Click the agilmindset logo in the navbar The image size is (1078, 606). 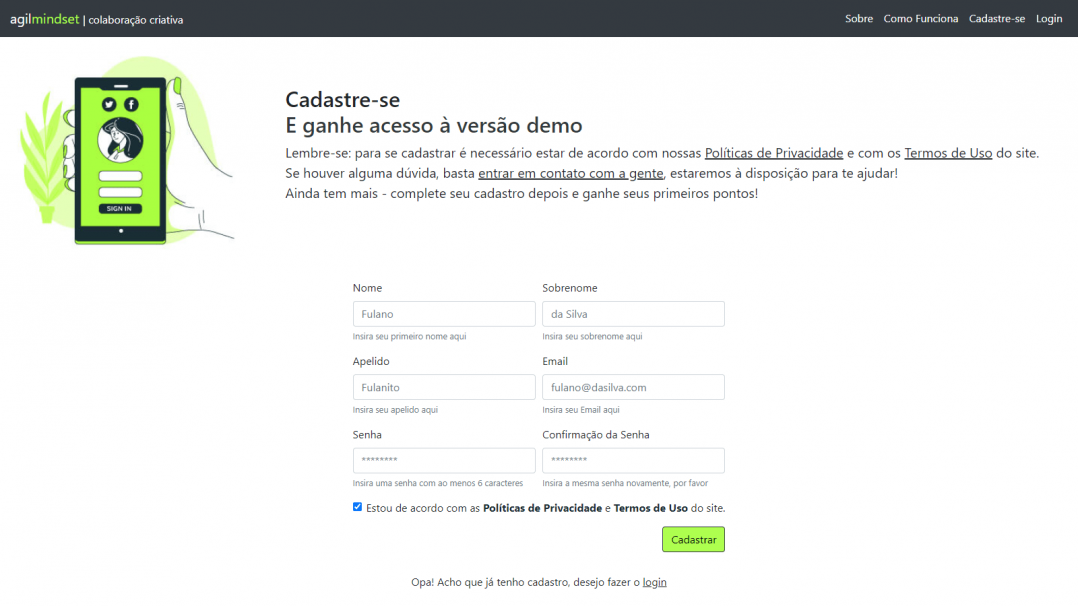[x=43, y=17]
